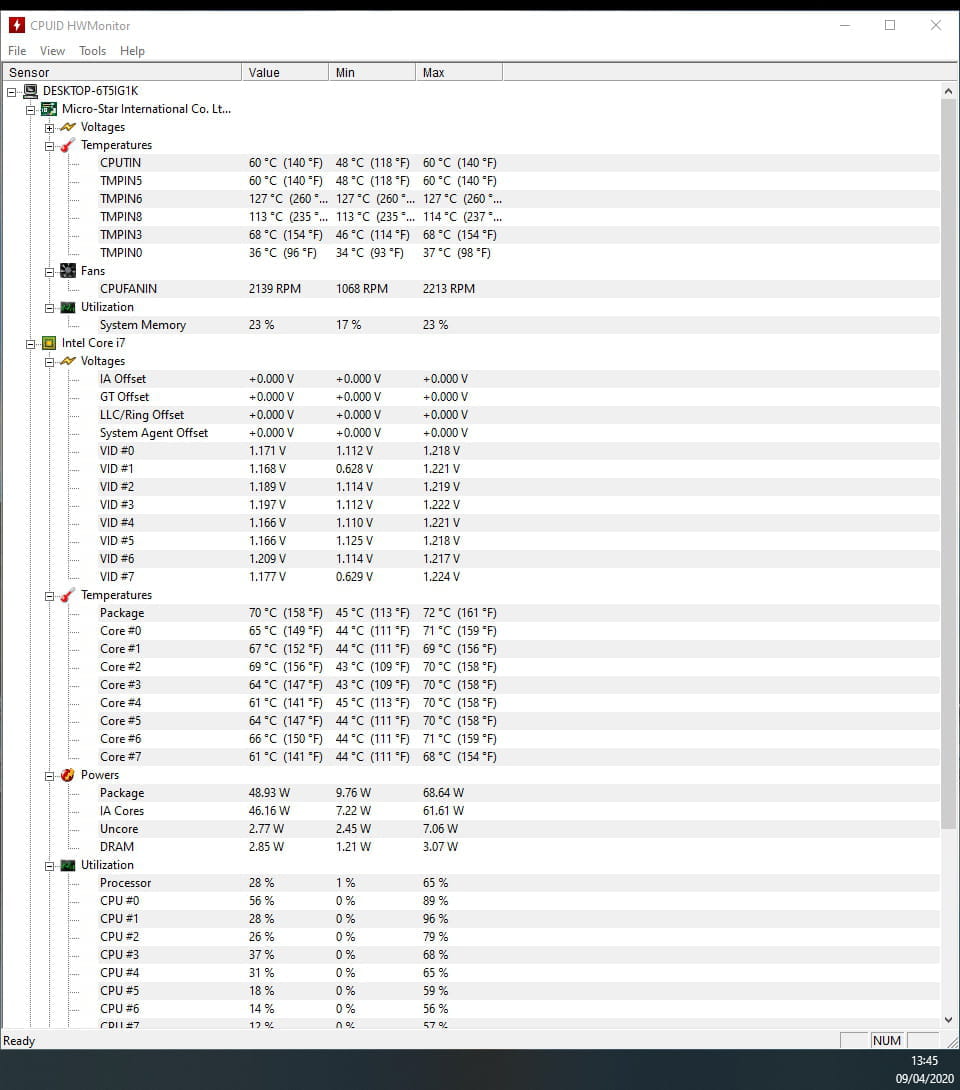Collapse the System Memory Utilization node
This screenshot has height=1090, width=960.
(x=49, y=308)
